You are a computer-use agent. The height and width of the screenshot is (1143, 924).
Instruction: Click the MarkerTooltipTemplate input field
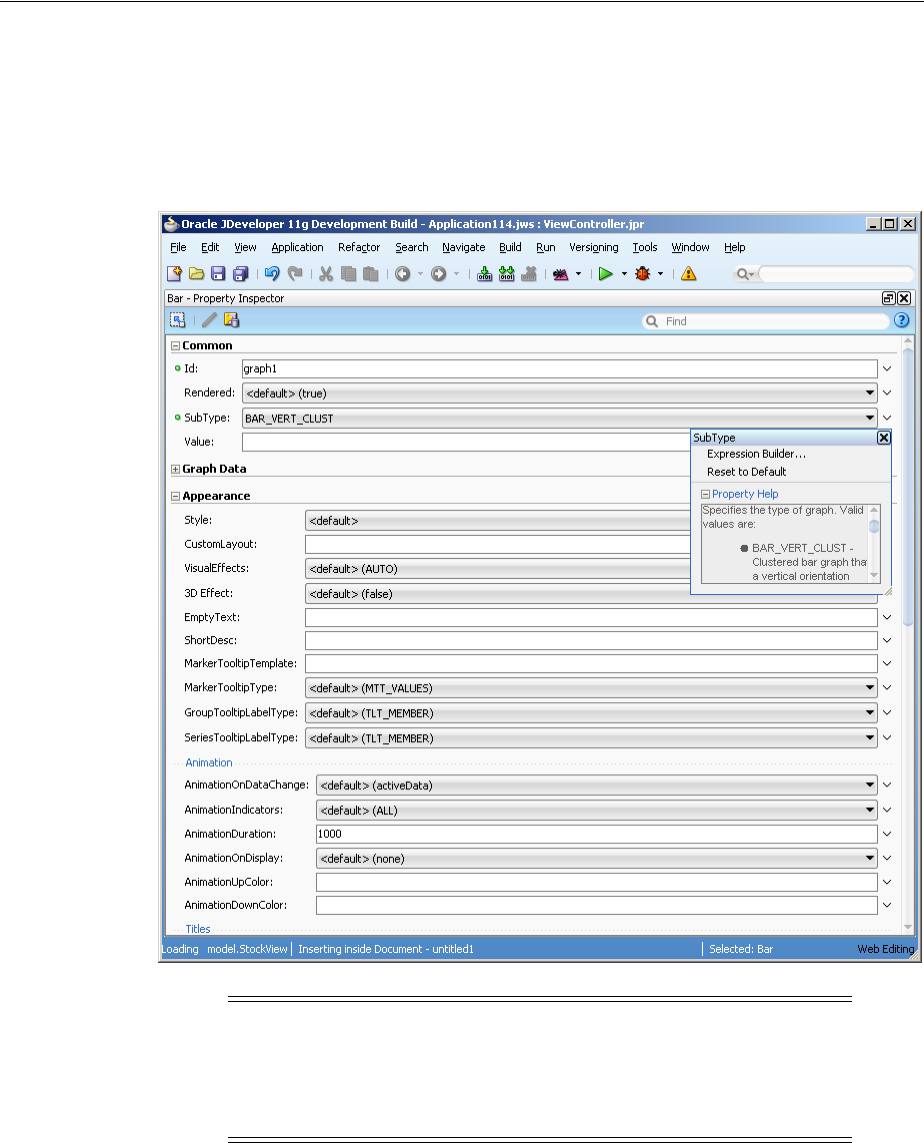point(591,663)
